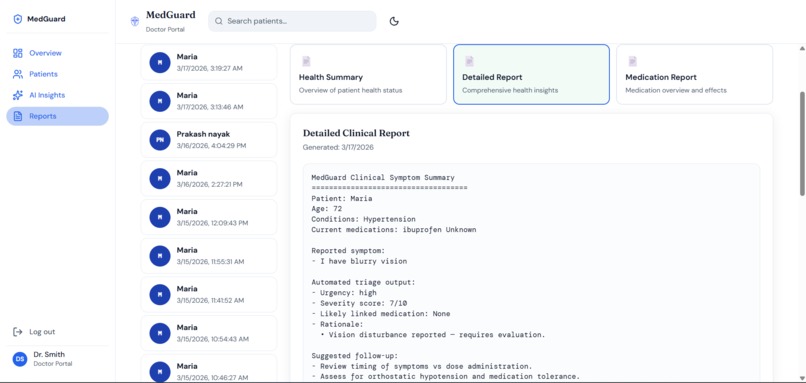Click the avatar of Maria 3:13:46 AM entry

[x=160, y=101]
